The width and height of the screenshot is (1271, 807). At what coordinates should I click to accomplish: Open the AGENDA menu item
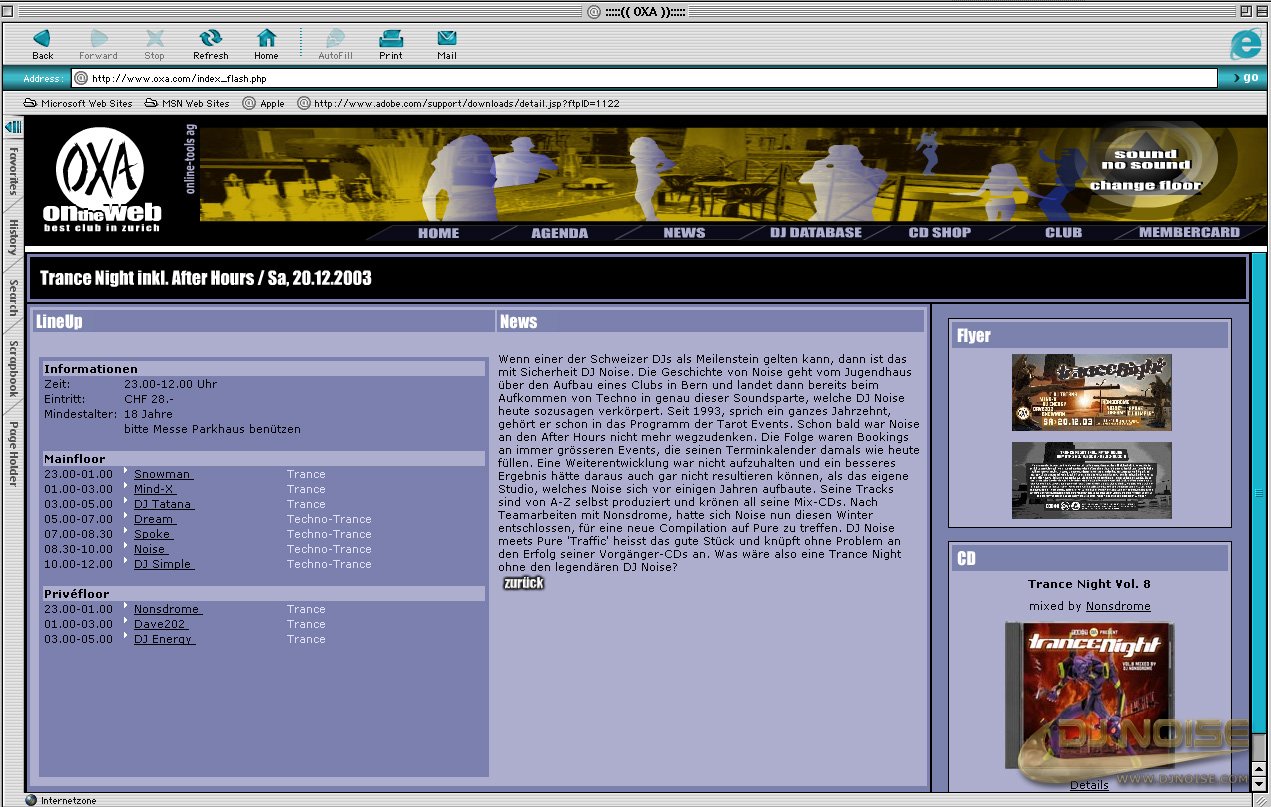tap(559, 233)
